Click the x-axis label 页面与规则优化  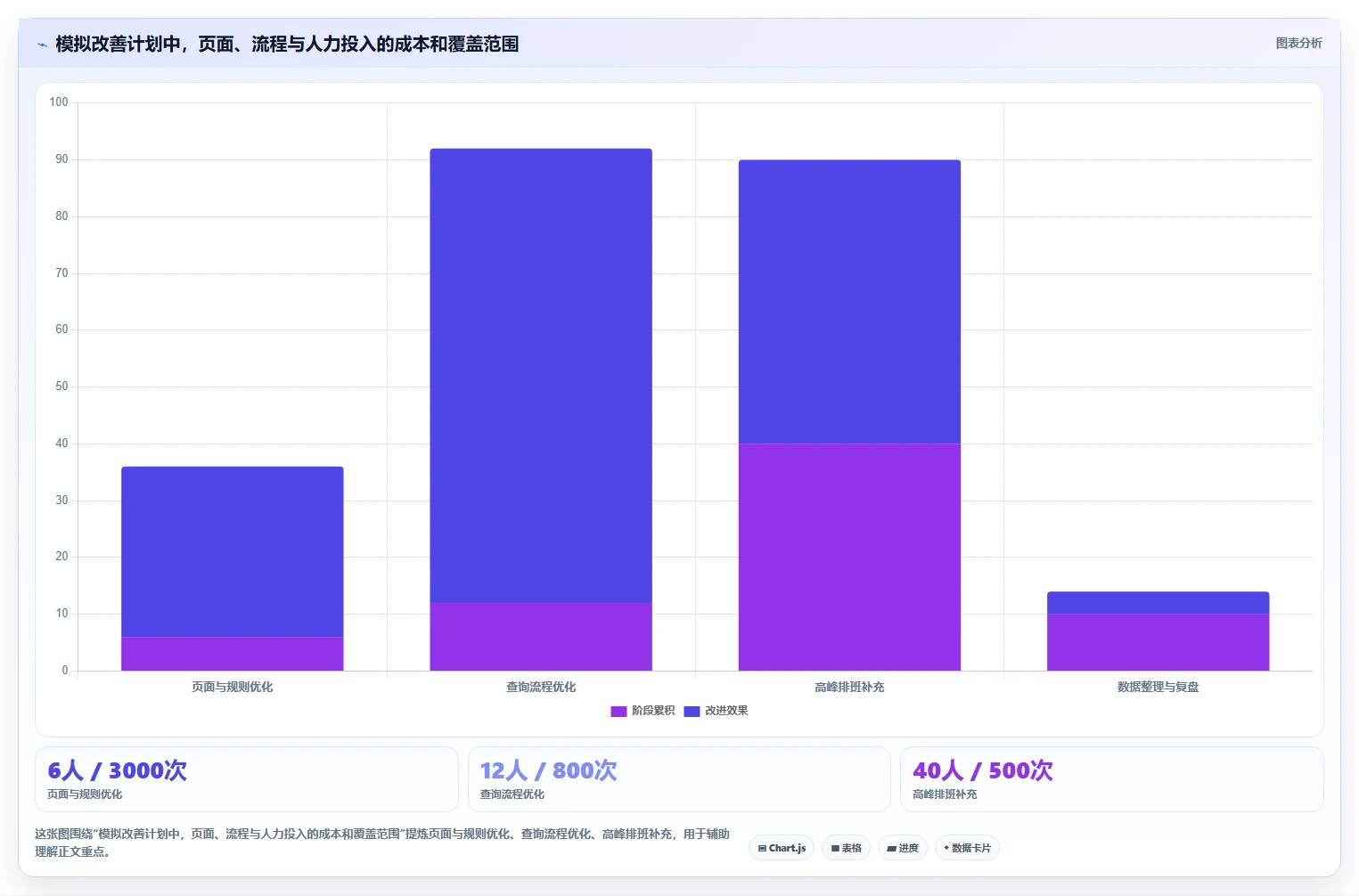click(x=233, y=687)
